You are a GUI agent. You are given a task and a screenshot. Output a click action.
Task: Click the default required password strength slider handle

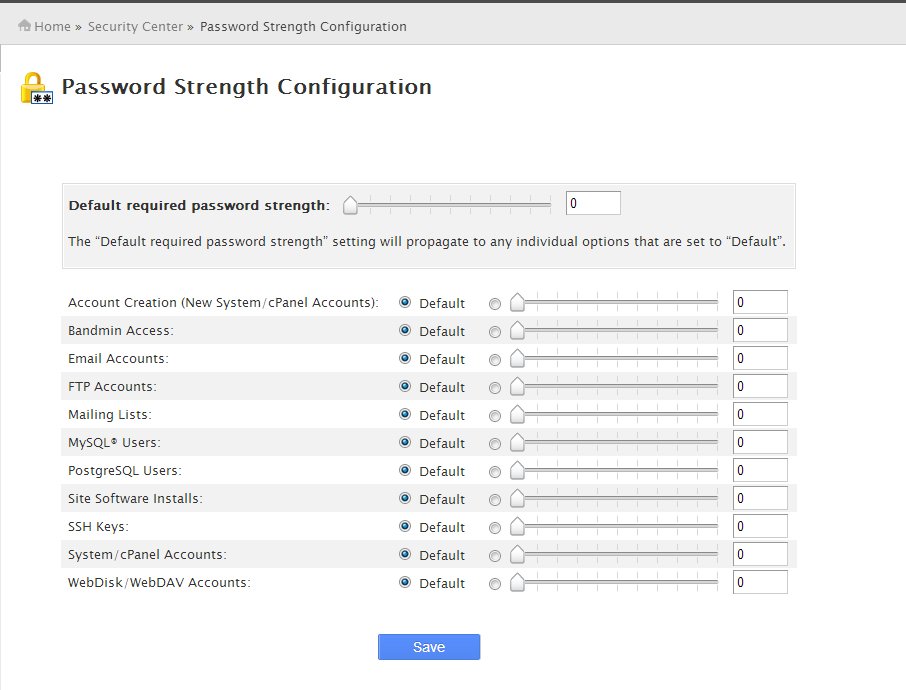tap(350, 205)
